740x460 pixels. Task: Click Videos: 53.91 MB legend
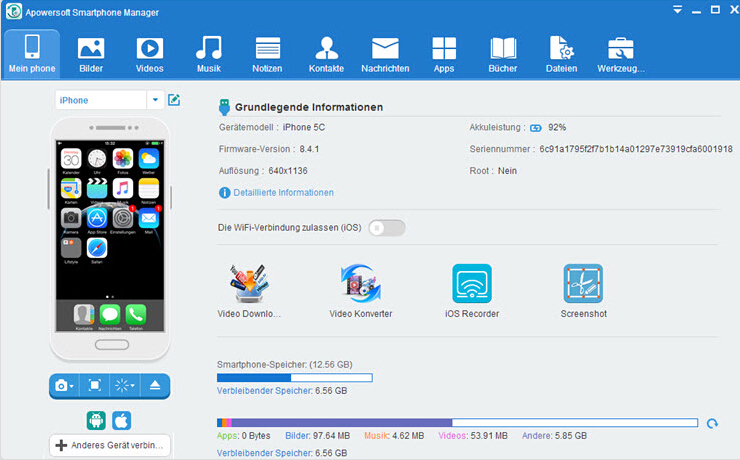point(473,435)
